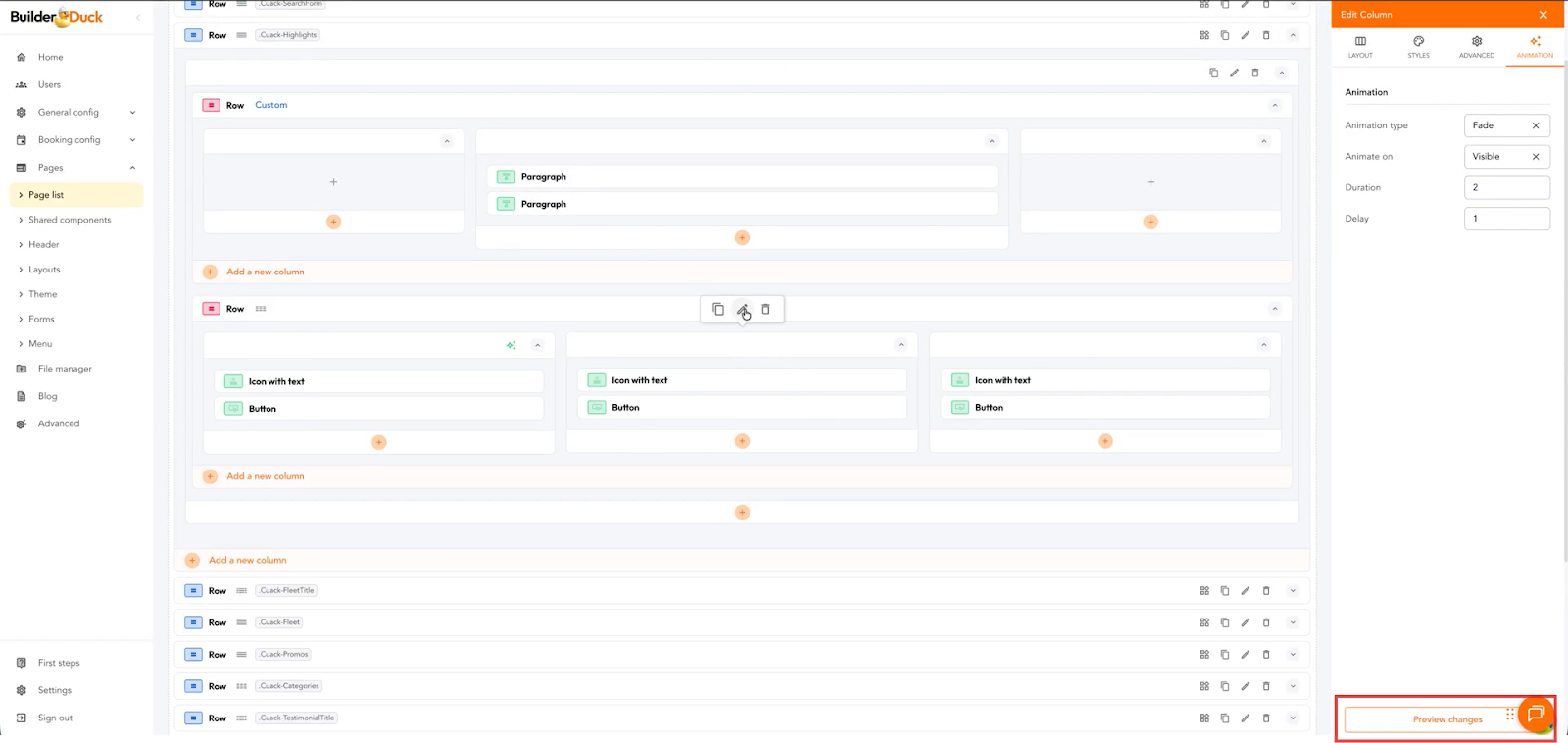Viewport: 1568px width, 743px height.
Task: Open the chat support bubble
Action: click(x=1535, y=714)
